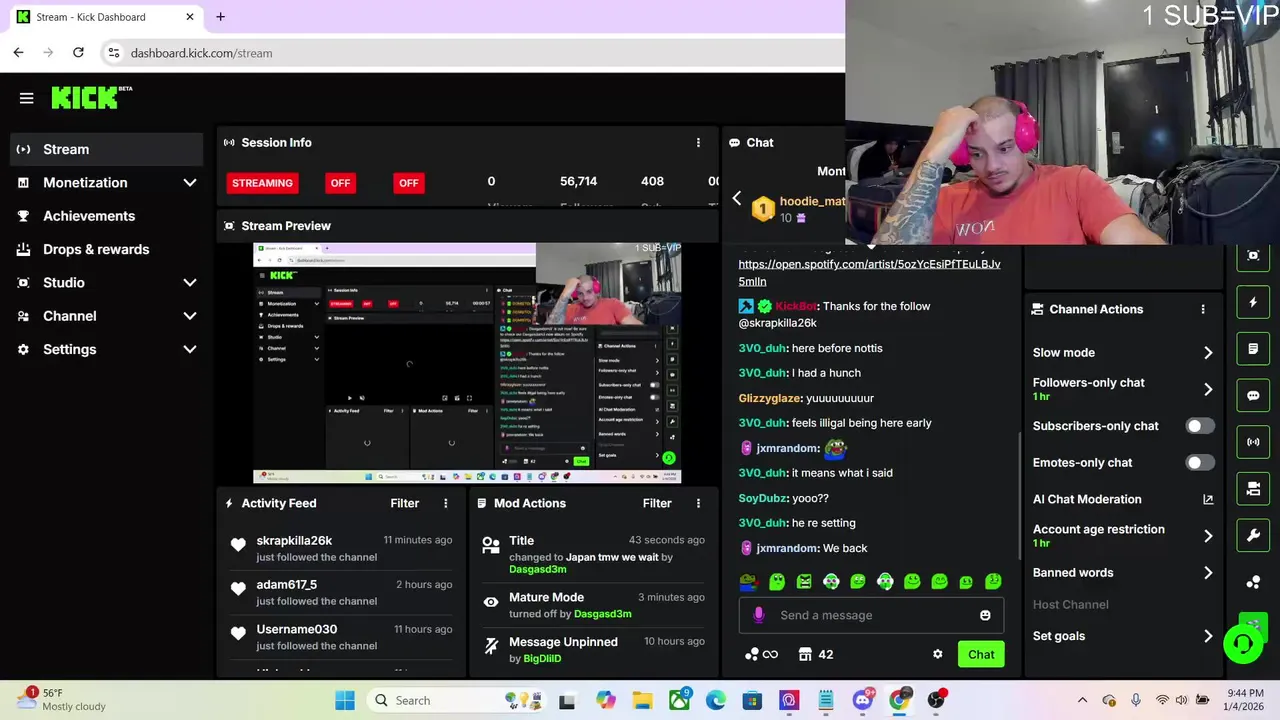Open Windows Start menu
Viewport: 1280px width, 720px height.
coord(345,700)
